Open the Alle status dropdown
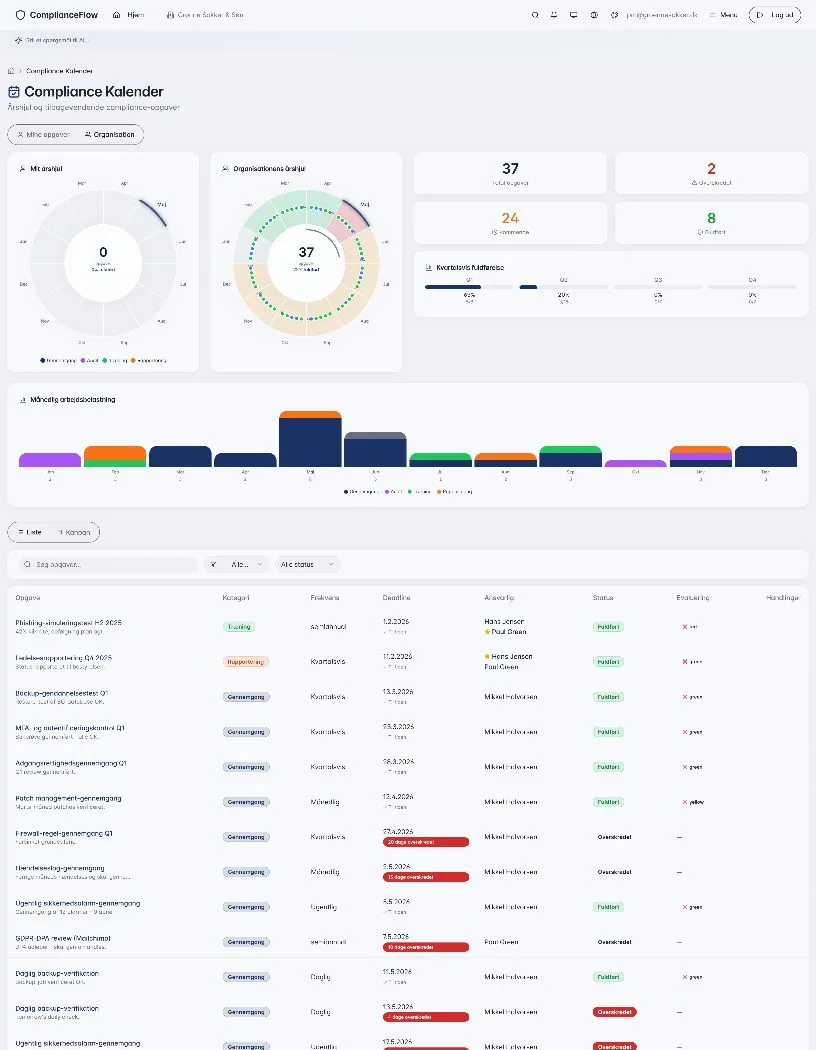816x1050 pixels. [307, 565]
